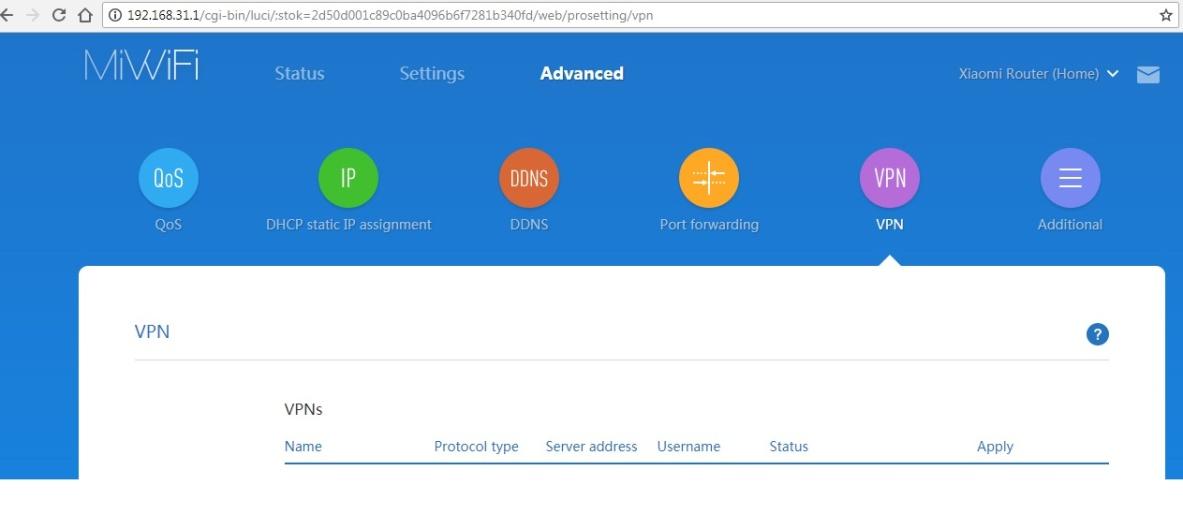Select the purple VPN icon
1183x529 pixels.
(x=889, y=180)
